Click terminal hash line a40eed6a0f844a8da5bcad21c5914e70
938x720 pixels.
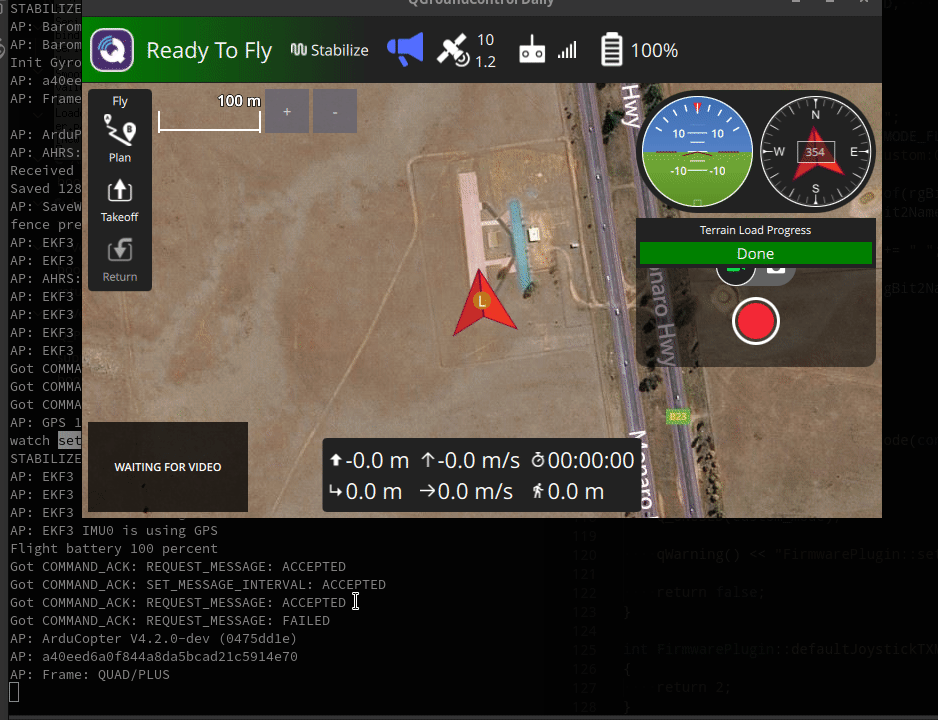(x=154, y=656)
